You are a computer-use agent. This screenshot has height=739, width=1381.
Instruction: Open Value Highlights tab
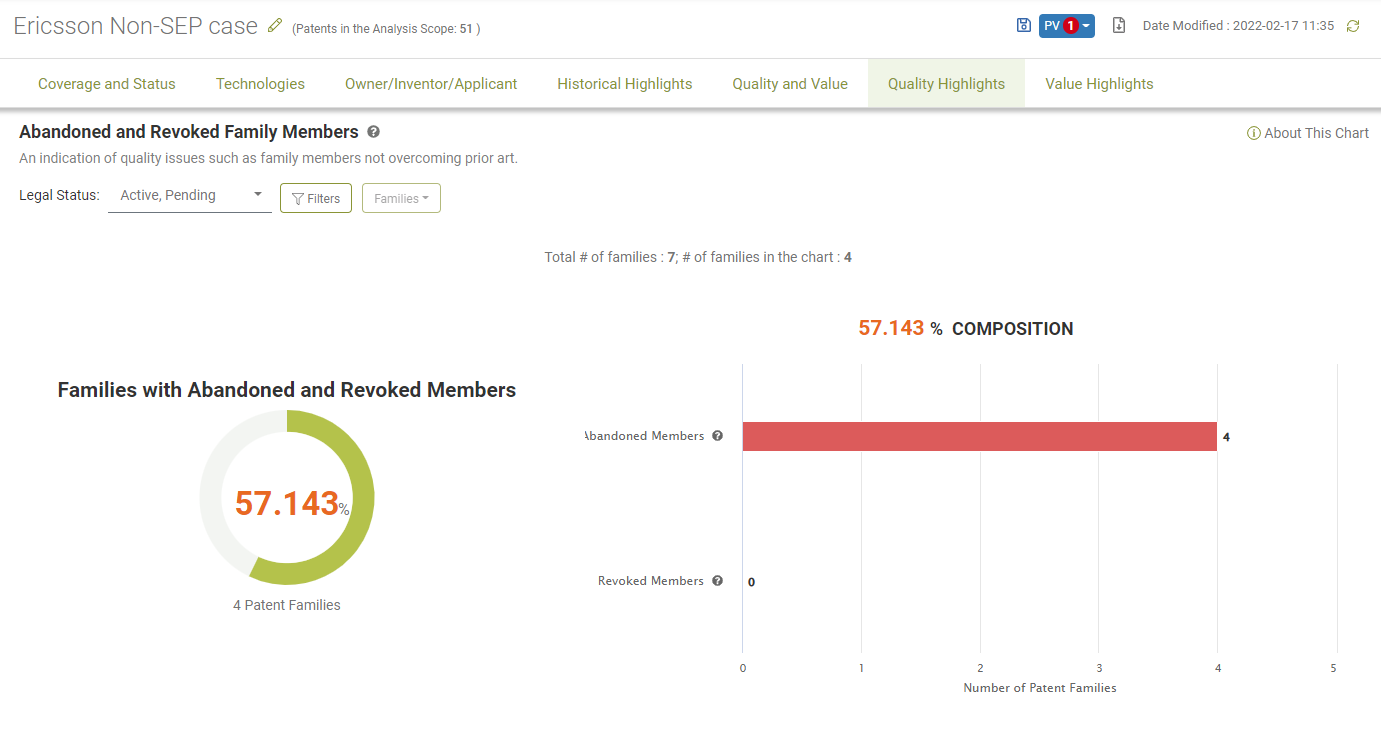pos(1099,84)
